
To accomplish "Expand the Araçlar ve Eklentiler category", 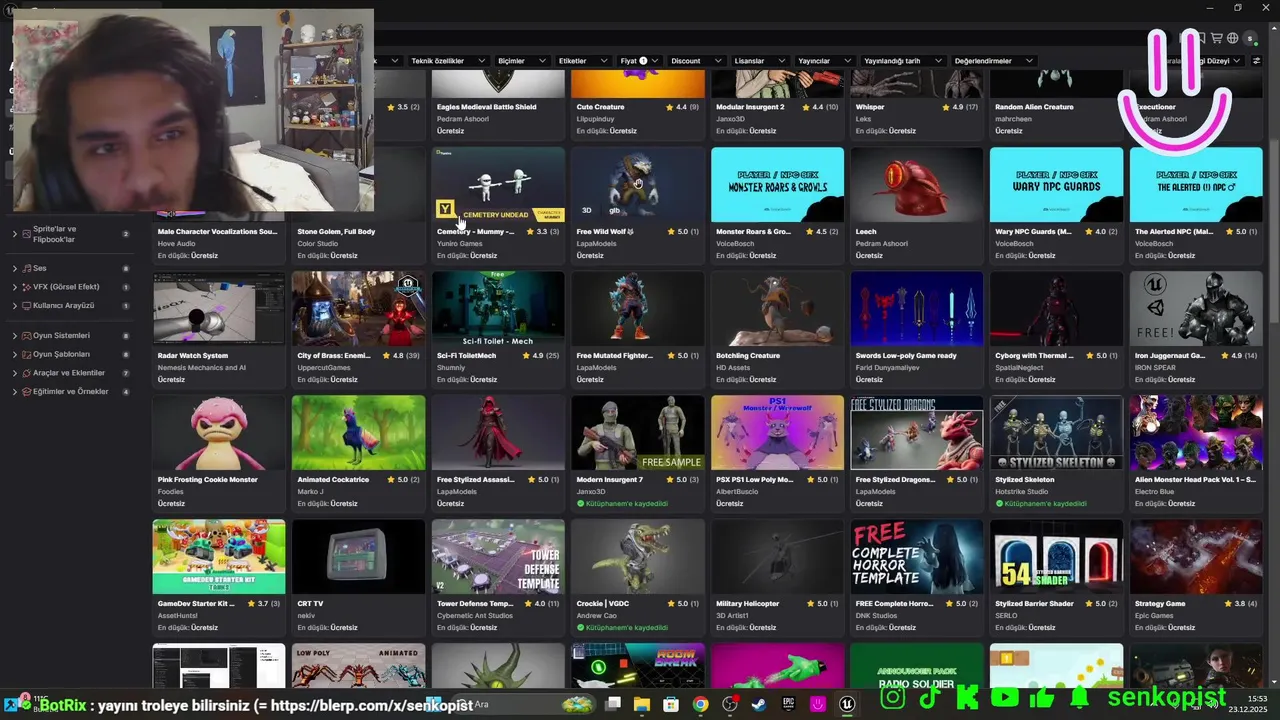I will 15,373.
